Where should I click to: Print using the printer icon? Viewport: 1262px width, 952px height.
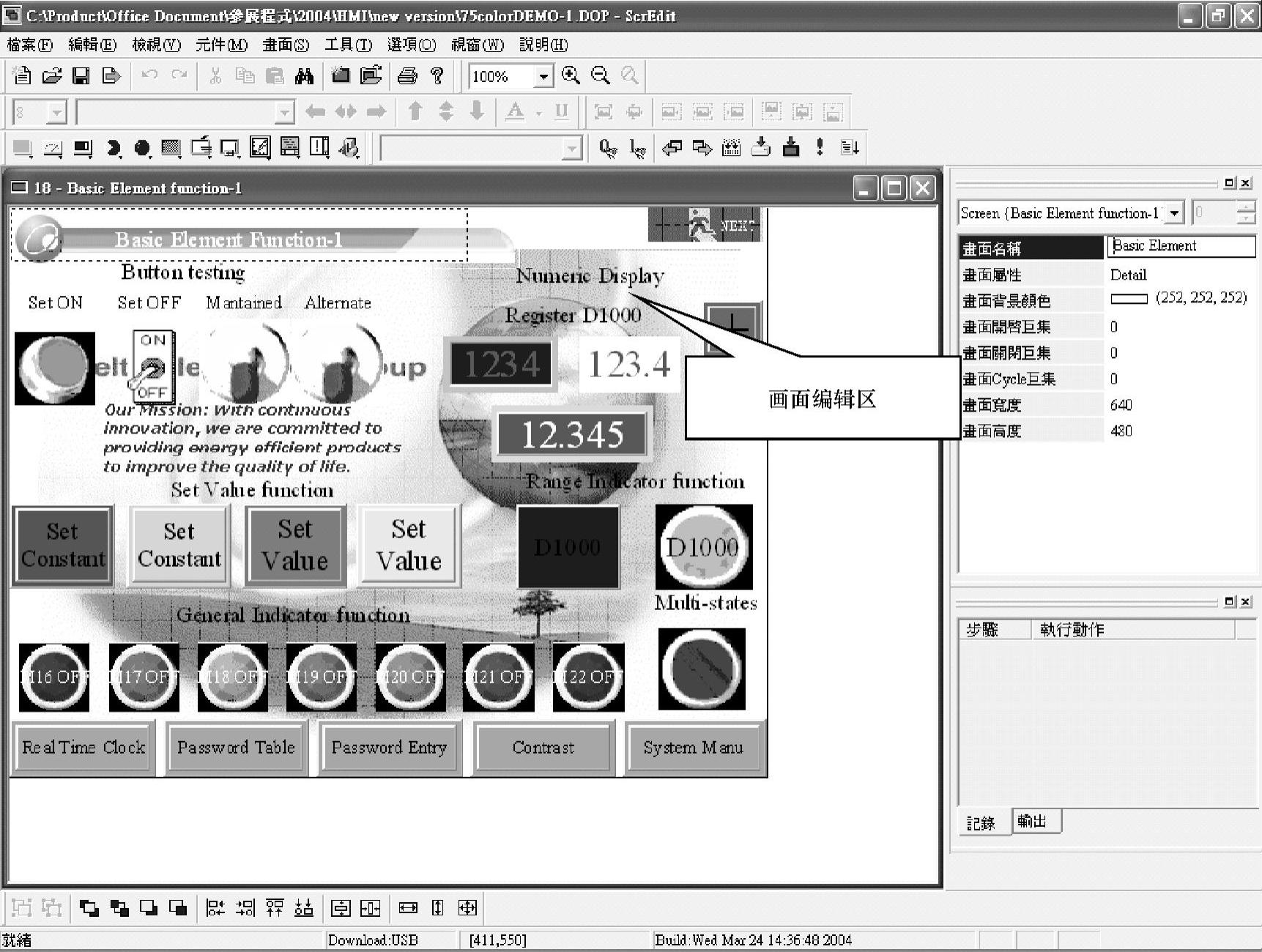pos(407,75)
